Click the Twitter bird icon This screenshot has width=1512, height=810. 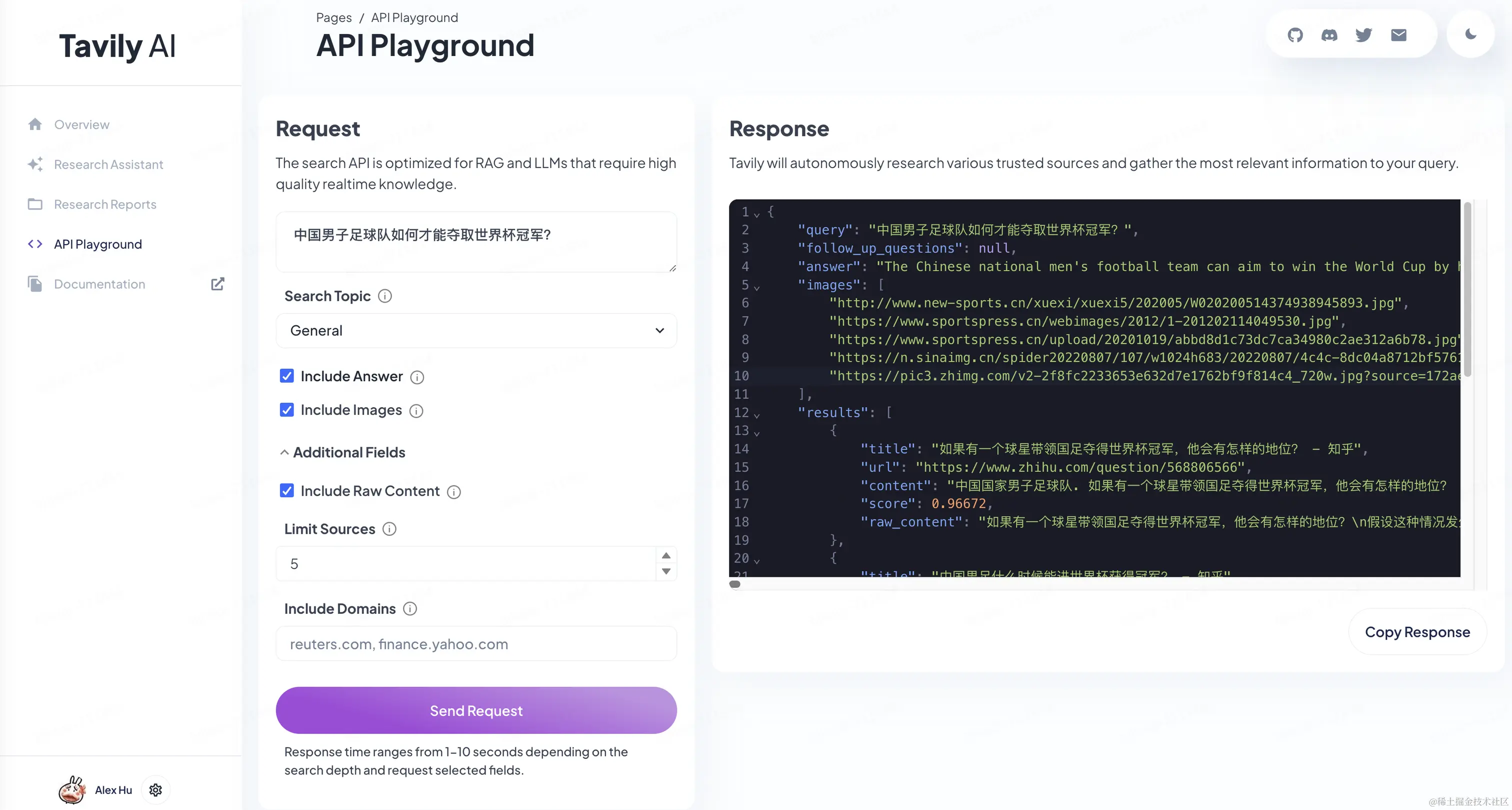coord(1363,35)
